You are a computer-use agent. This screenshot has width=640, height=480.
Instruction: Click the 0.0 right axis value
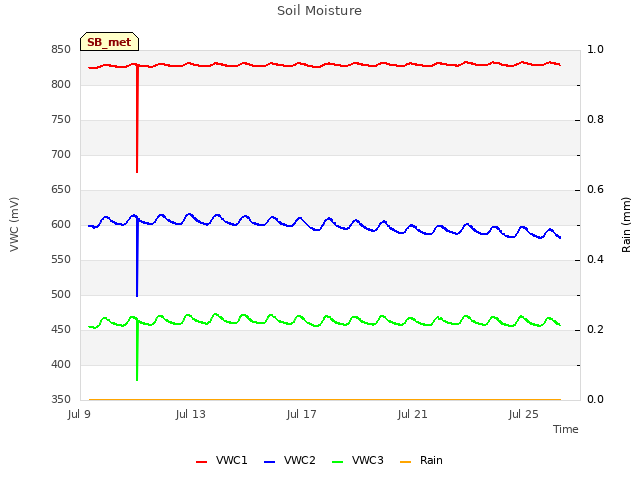[595, 399]
